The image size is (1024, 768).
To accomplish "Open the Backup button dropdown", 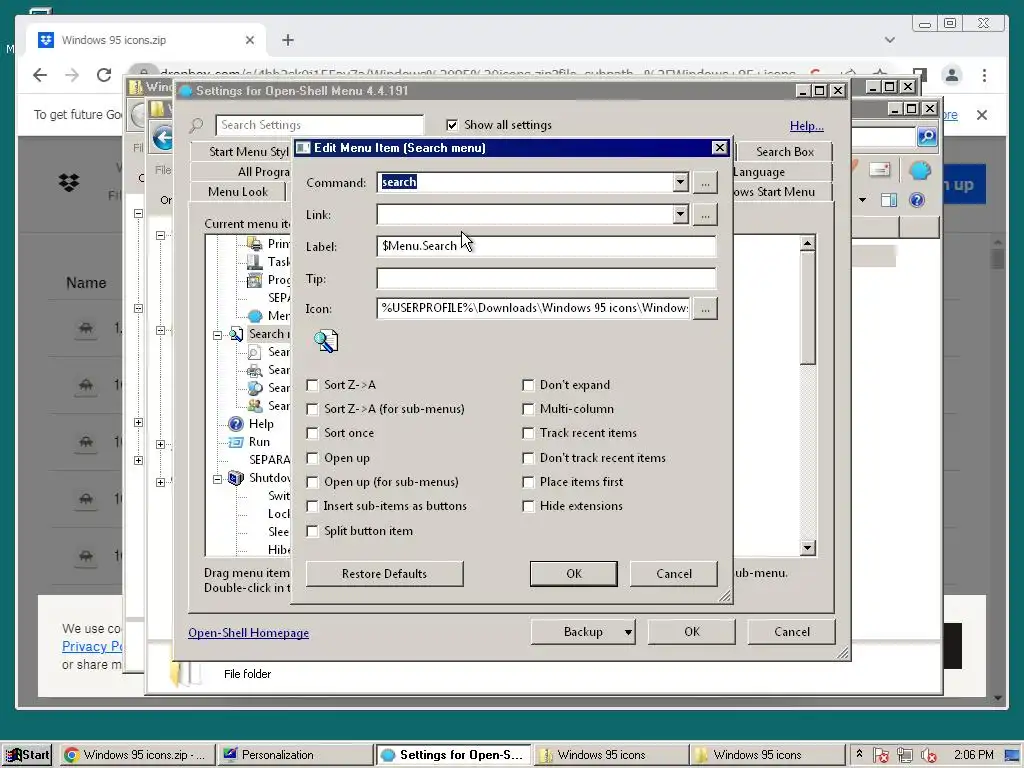I will [x=628, y=632].
